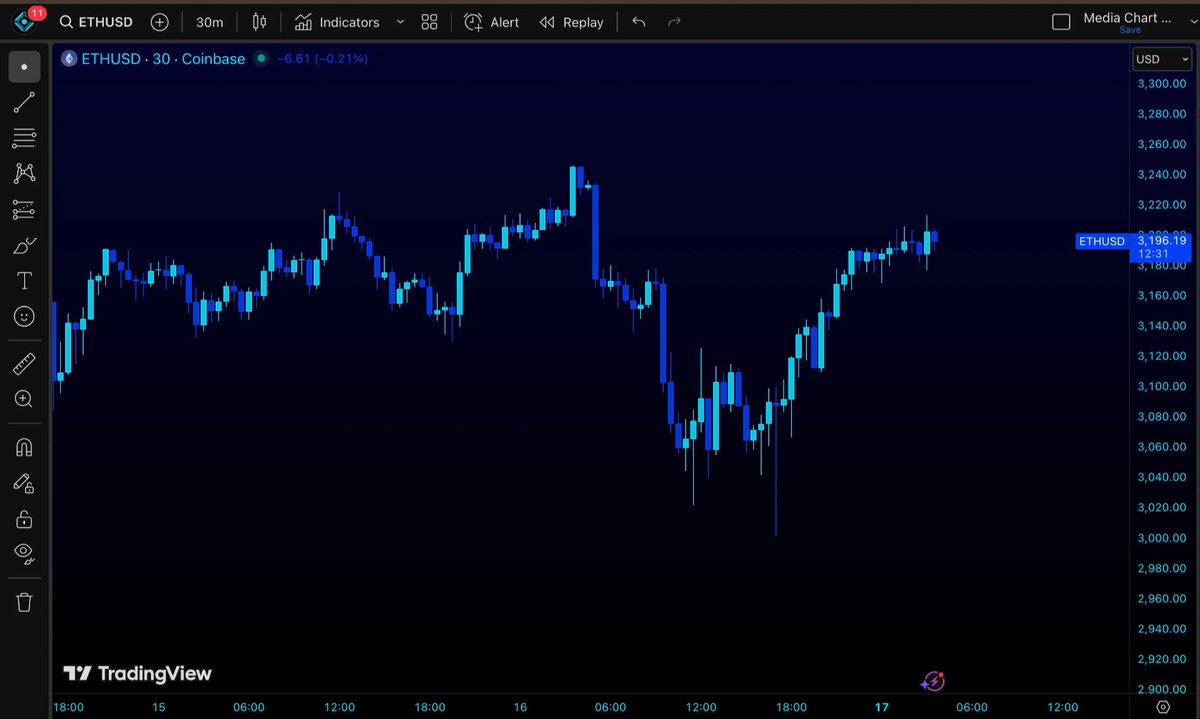Remove drawings with the trash icon
The width and height of the screenshot is (1200, 719).
coord(24,601)
